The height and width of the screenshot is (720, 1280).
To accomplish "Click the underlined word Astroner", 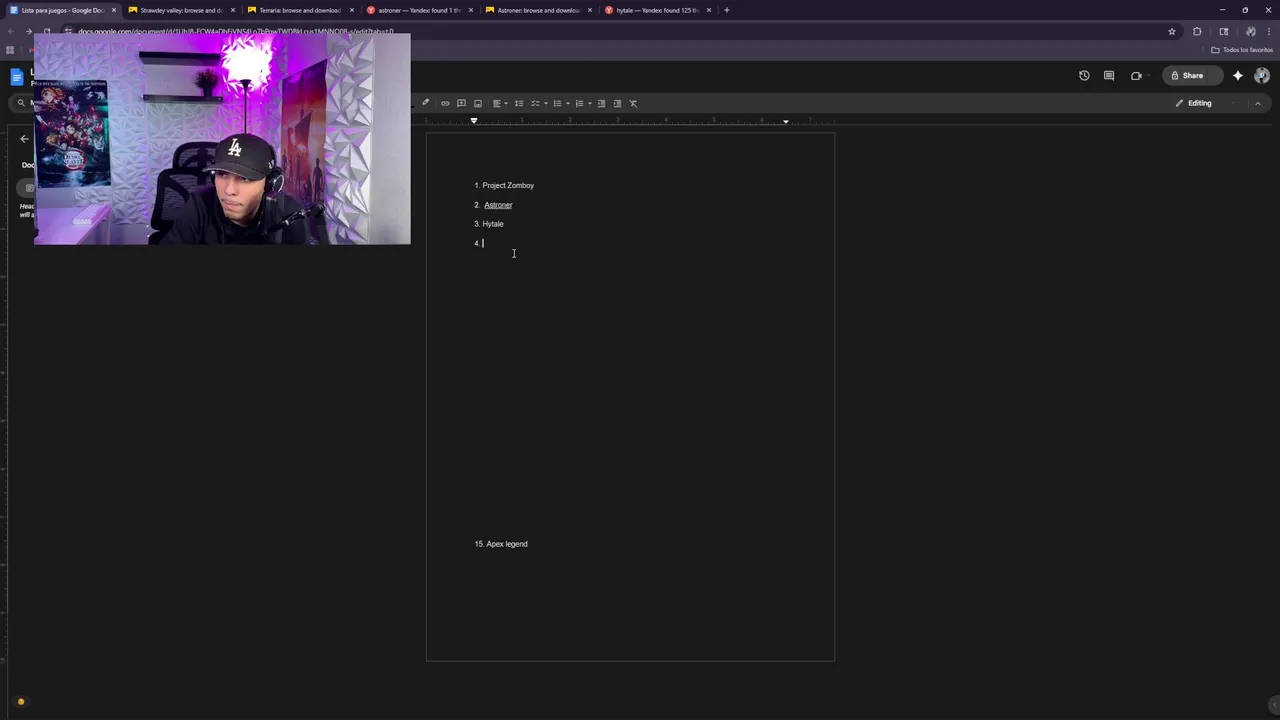I will tap(498, 205).
